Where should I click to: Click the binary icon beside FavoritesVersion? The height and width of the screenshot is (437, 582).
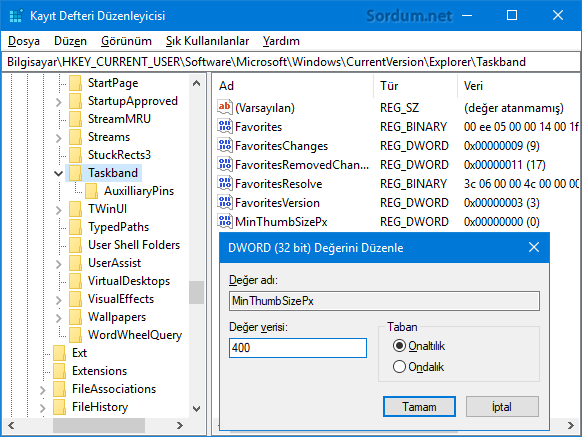pos(225,203)
